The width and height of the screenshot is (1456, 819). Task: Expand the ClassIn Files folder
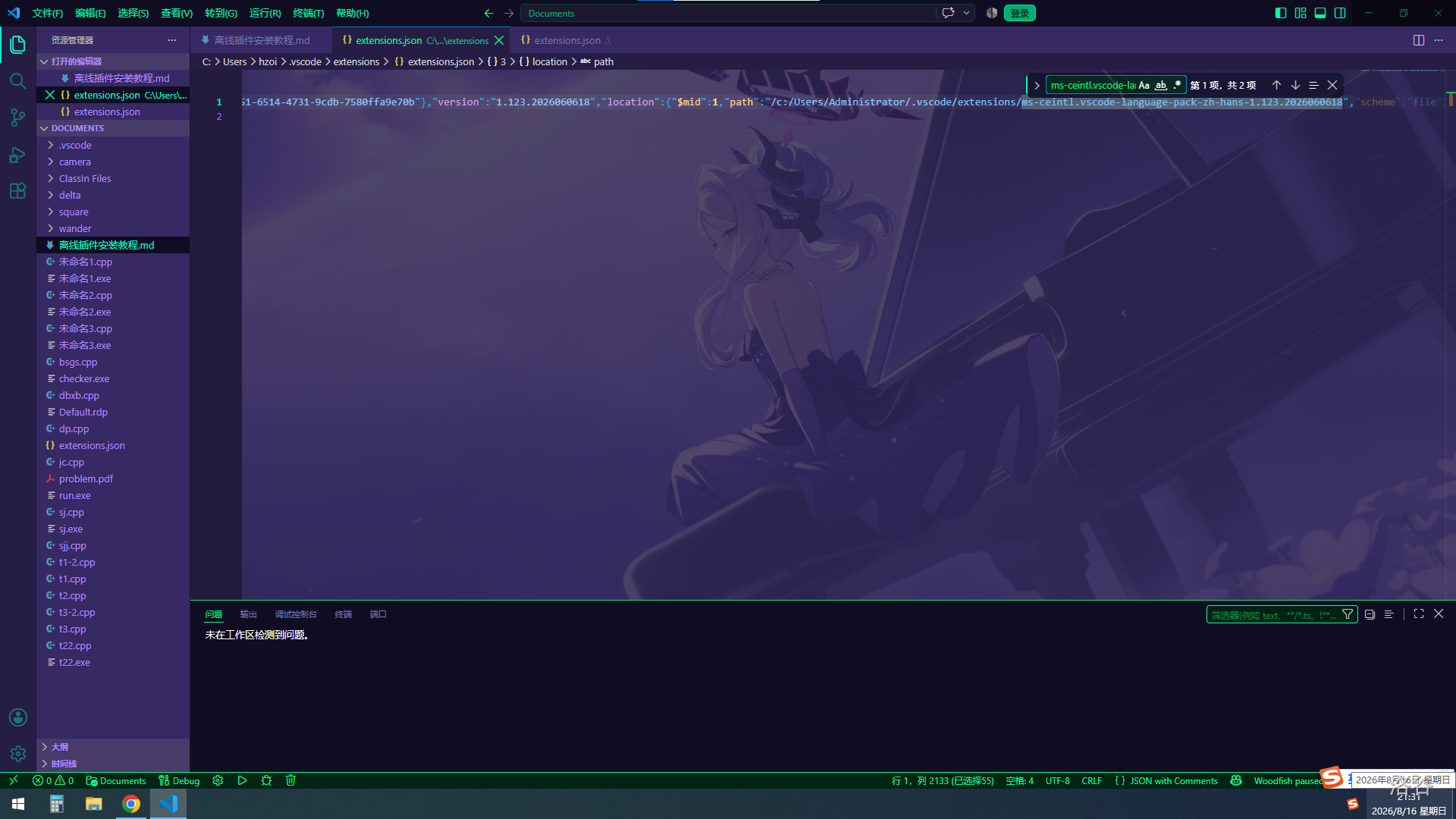pos(113,178)
